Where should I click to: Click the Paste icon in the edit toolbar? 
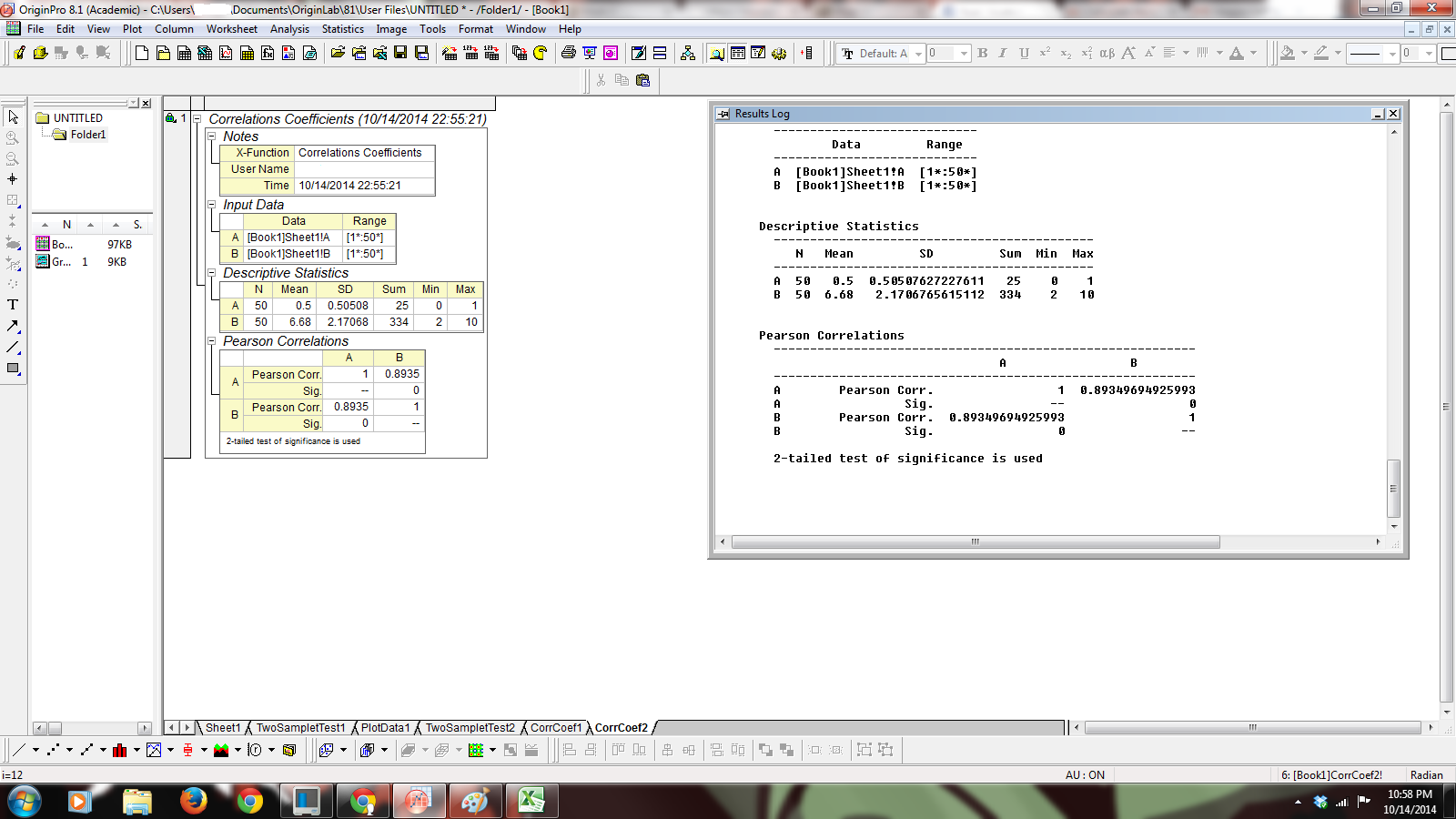(643, 80)
